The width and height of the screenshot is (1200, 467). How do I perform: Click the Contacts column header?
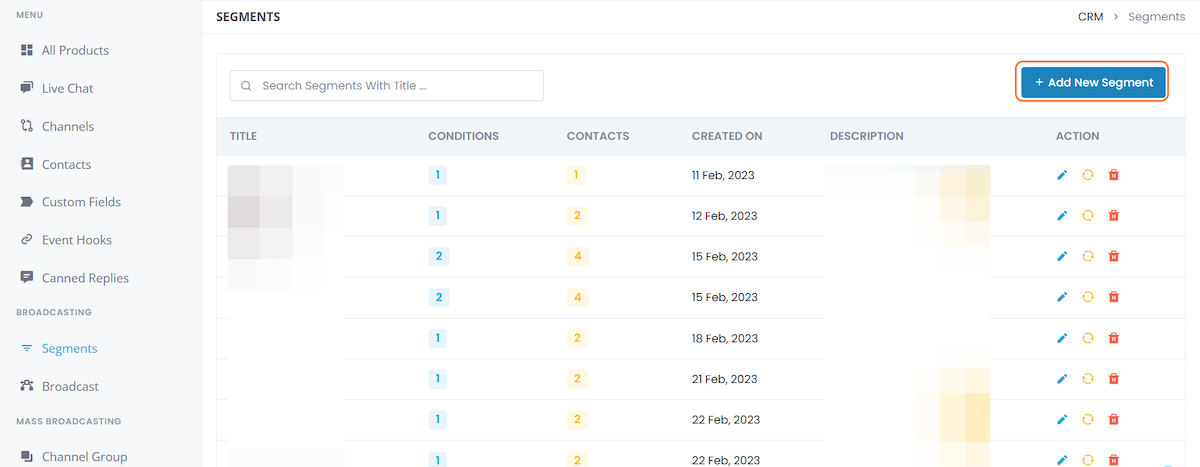[x=597, y=136]
